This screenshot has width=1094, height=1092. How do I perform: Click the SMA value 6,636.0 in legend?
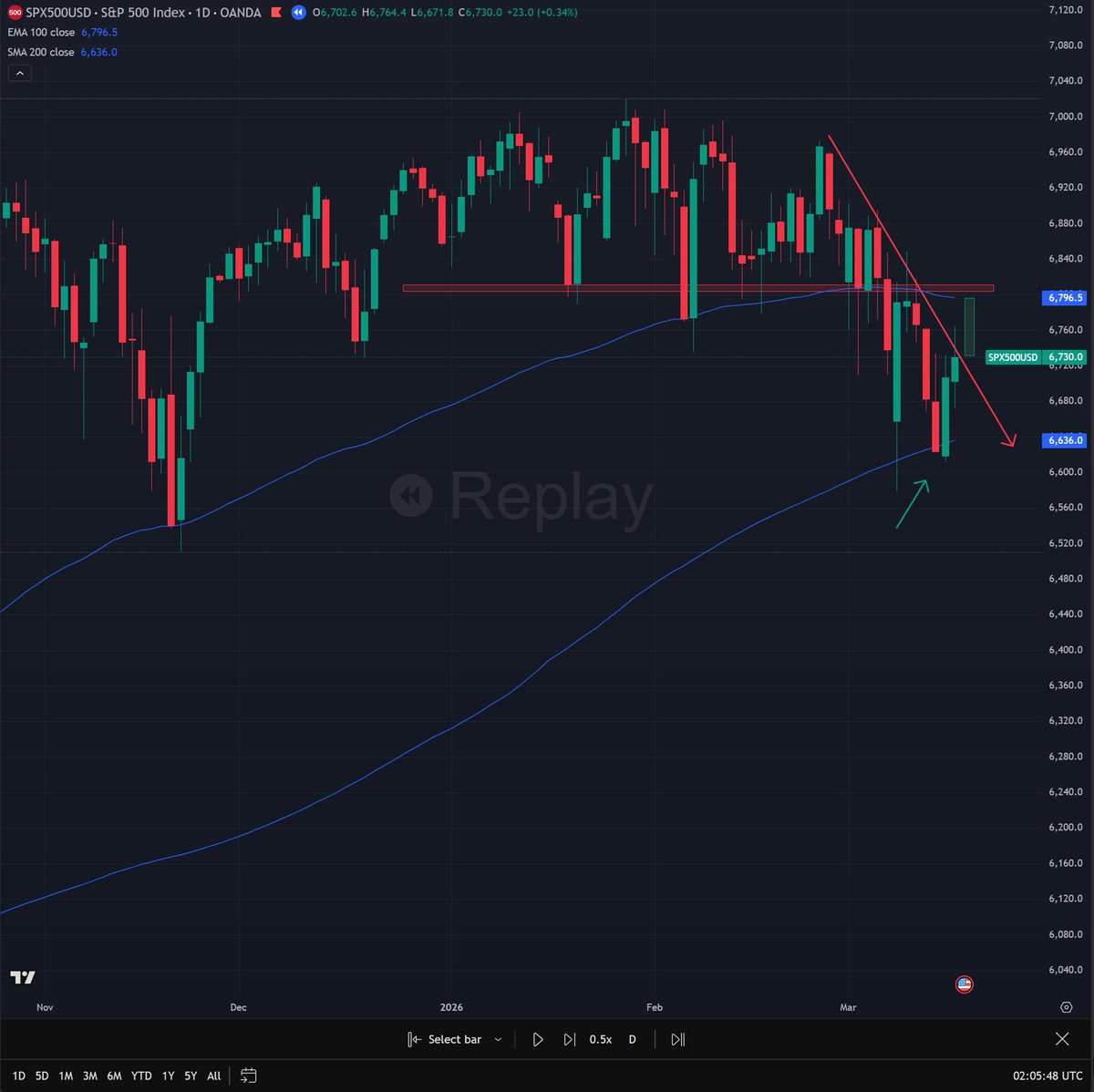[98, 52]
